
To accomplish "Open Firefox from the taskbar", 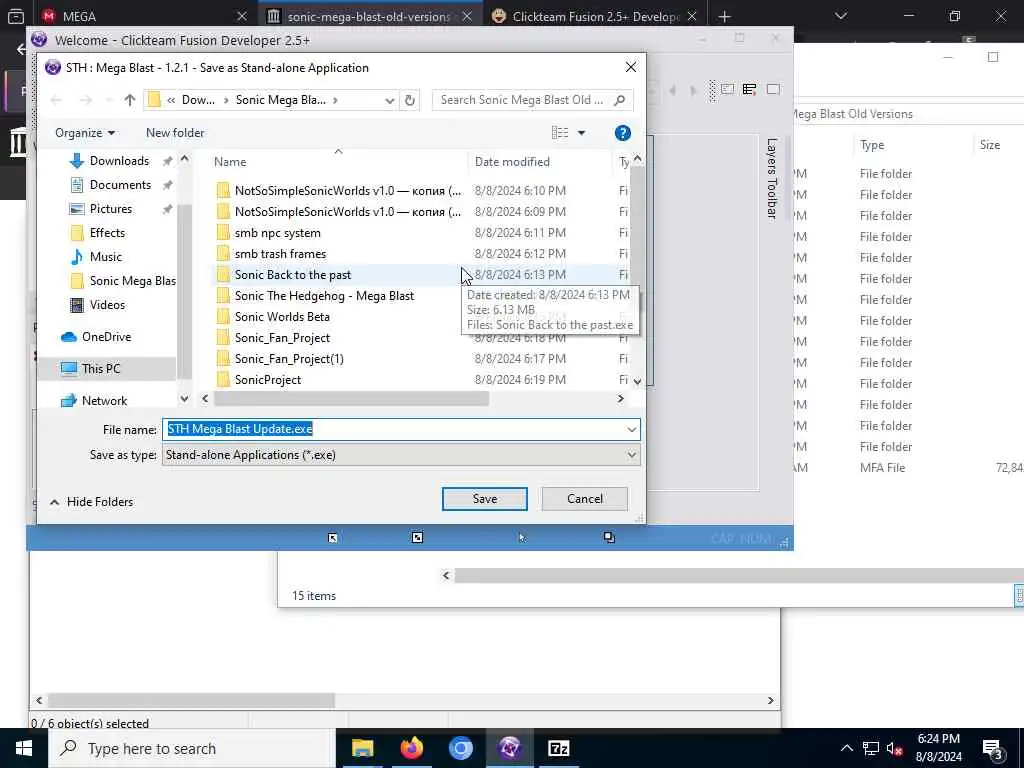I will click(x=411, y=748).
